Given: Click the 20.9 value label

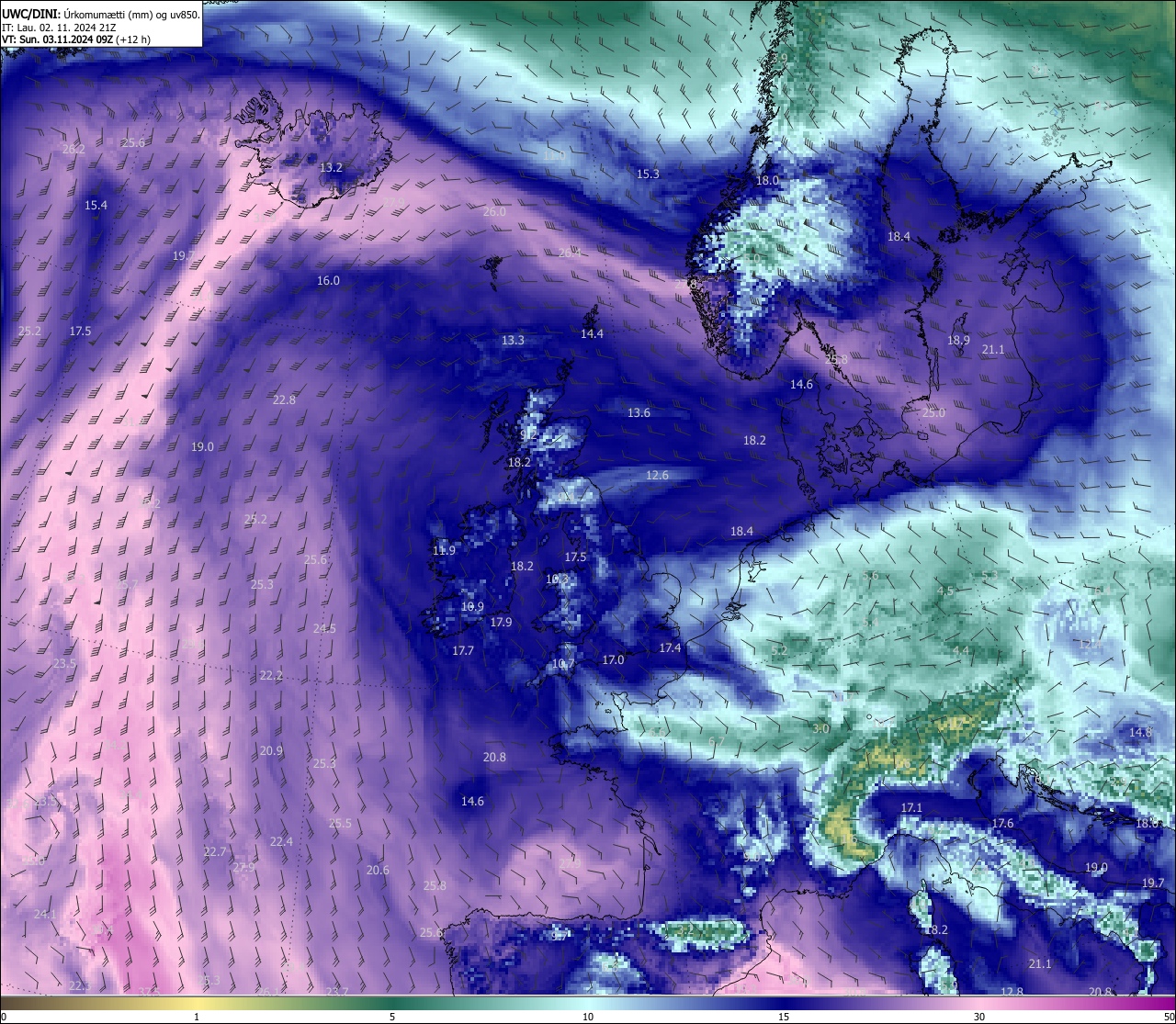Looking at the screenshot, I should point(271,751).
